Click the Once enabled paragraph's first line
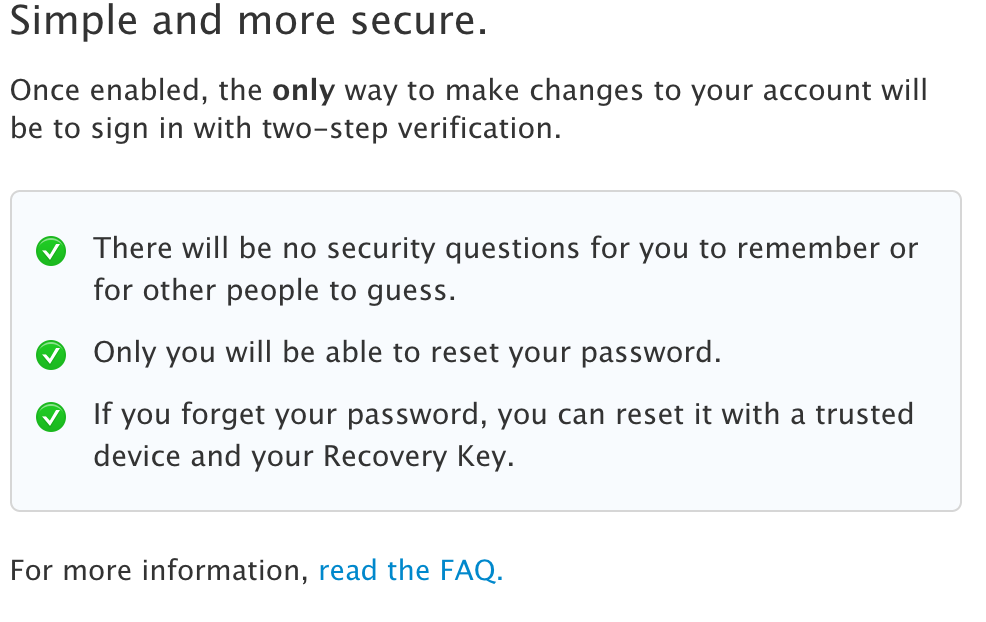 click(x=468, y=91)
